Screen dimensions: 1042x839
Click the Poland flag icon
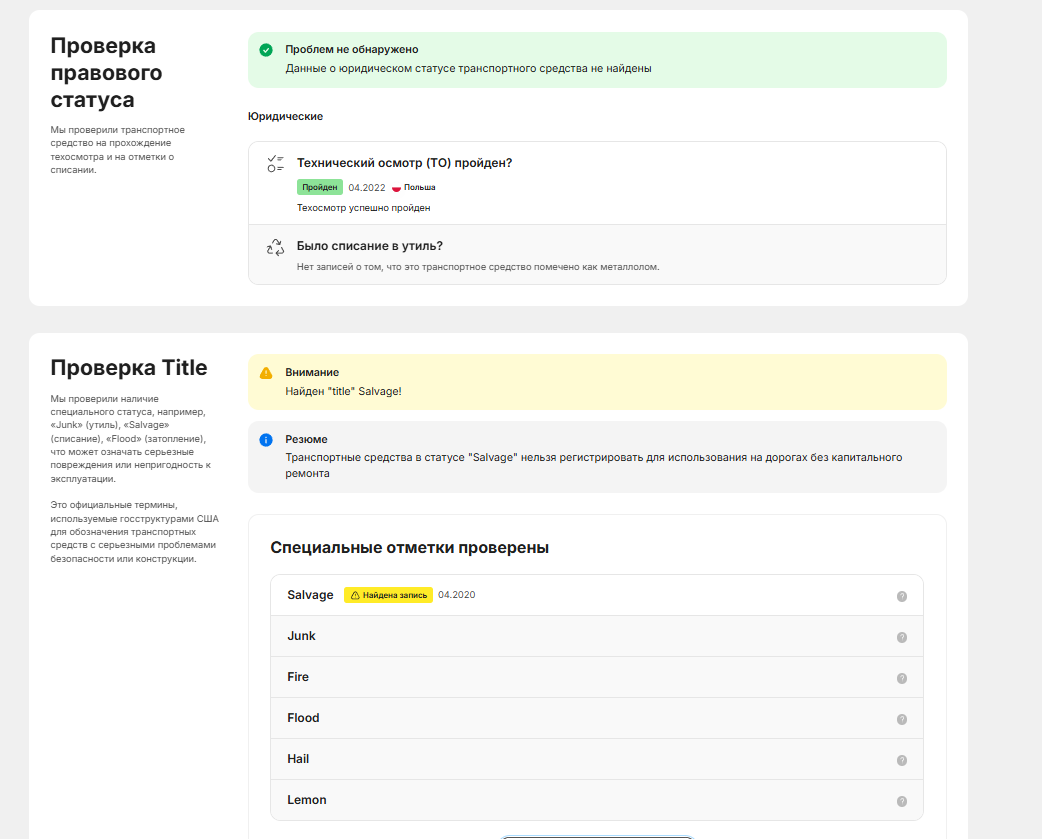click(396, 188)
